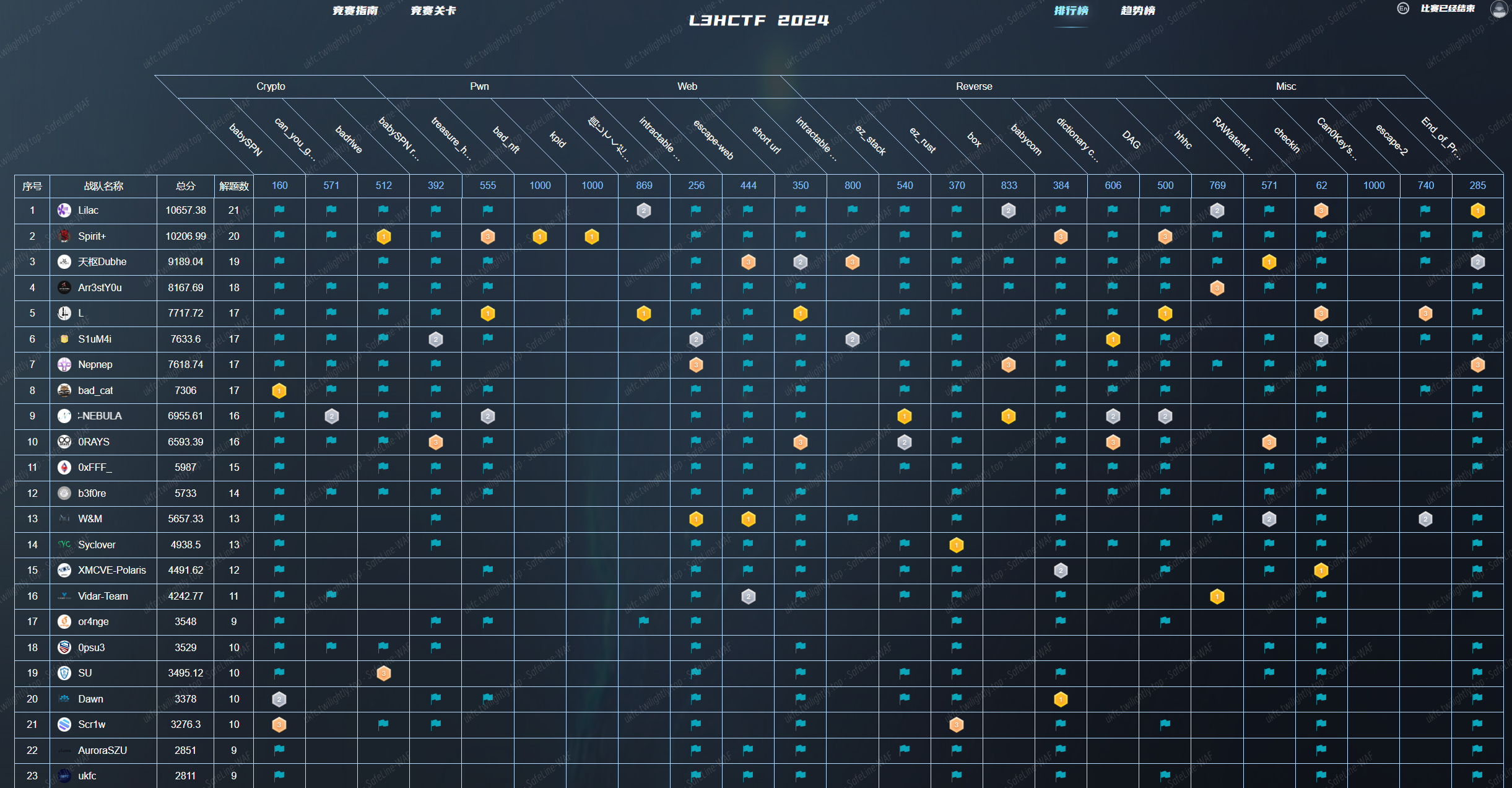1512x788 pixels.
Task: Open the user profile avatar
Action: pyautogui.click(x=1498, y=9)
